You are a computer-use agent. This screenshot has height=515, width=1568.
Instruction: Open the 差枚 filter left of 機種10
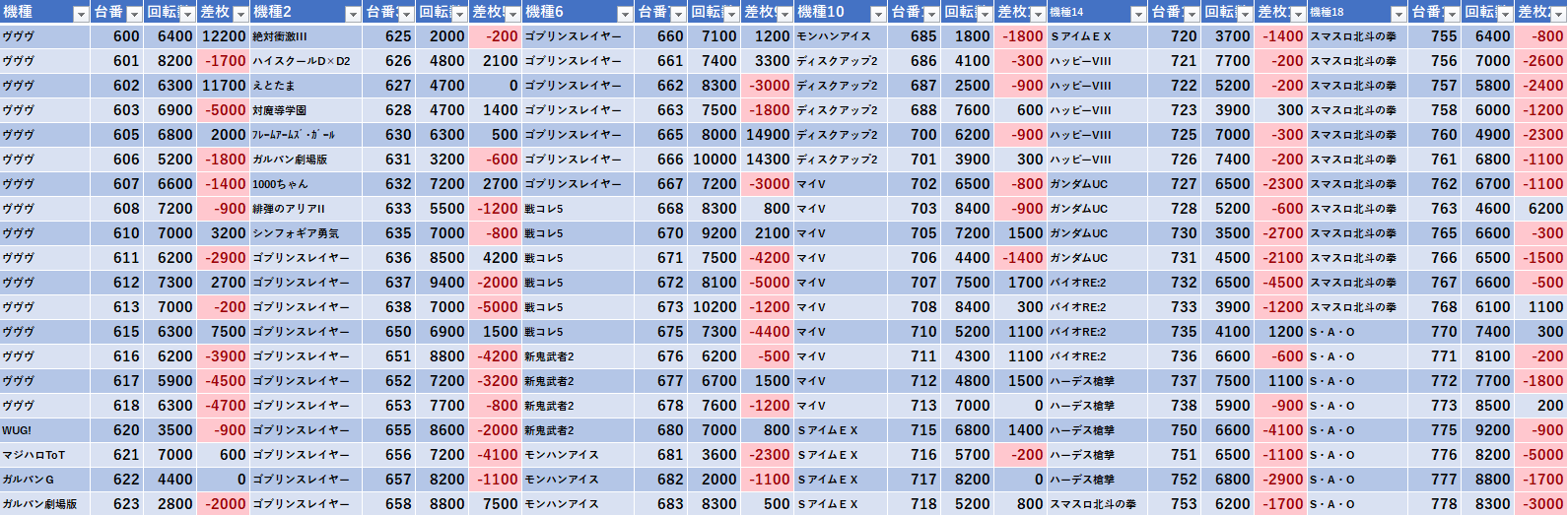tap(784, 14)
